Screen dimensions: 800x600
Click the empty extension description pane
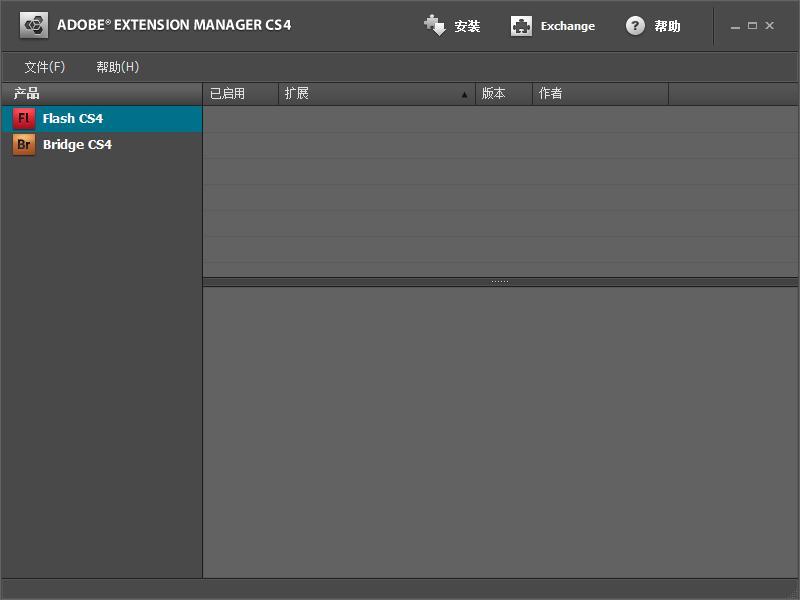tap(500, 430)
